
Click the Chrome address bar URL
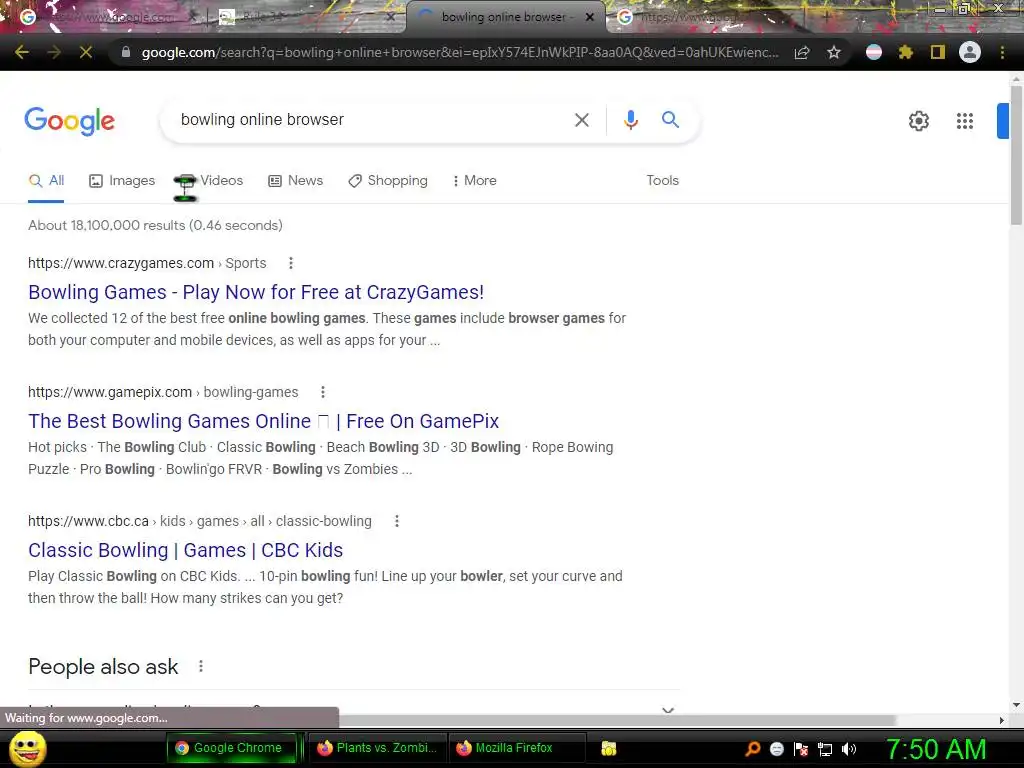point(460,52)
